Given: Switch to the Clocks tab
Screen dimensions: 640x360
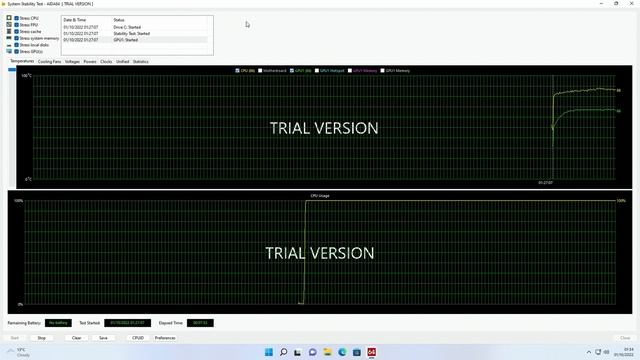Looking at the screenshot, I should [106, 62].
